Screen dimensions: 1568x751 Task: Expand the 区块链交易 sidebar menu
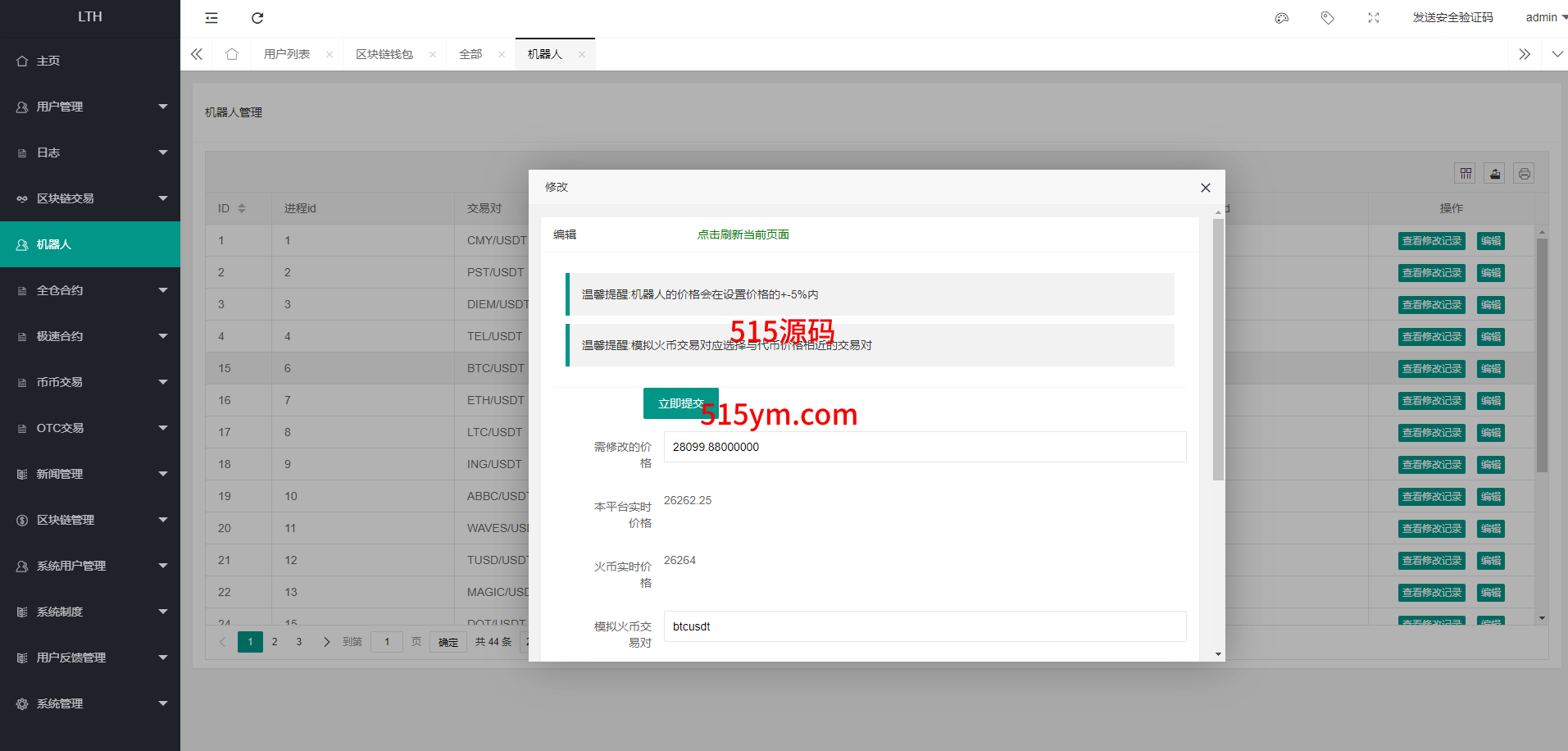click(x=90, y=198)
